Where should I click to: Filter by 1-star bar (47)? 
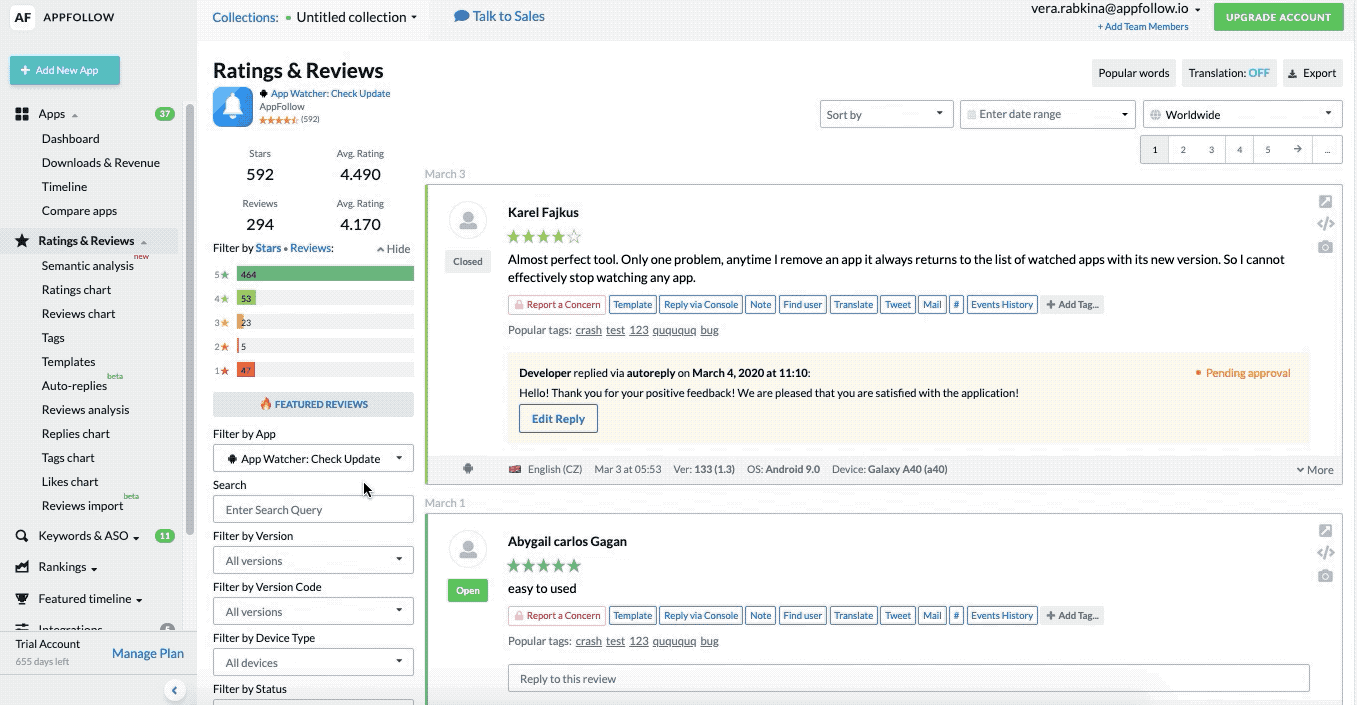325,370
